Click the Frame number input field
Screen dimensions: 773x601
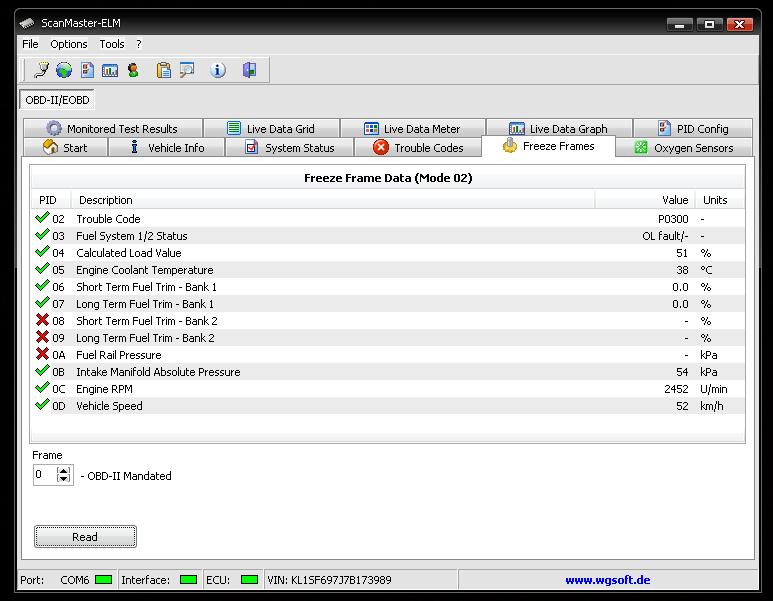point(45,476)
